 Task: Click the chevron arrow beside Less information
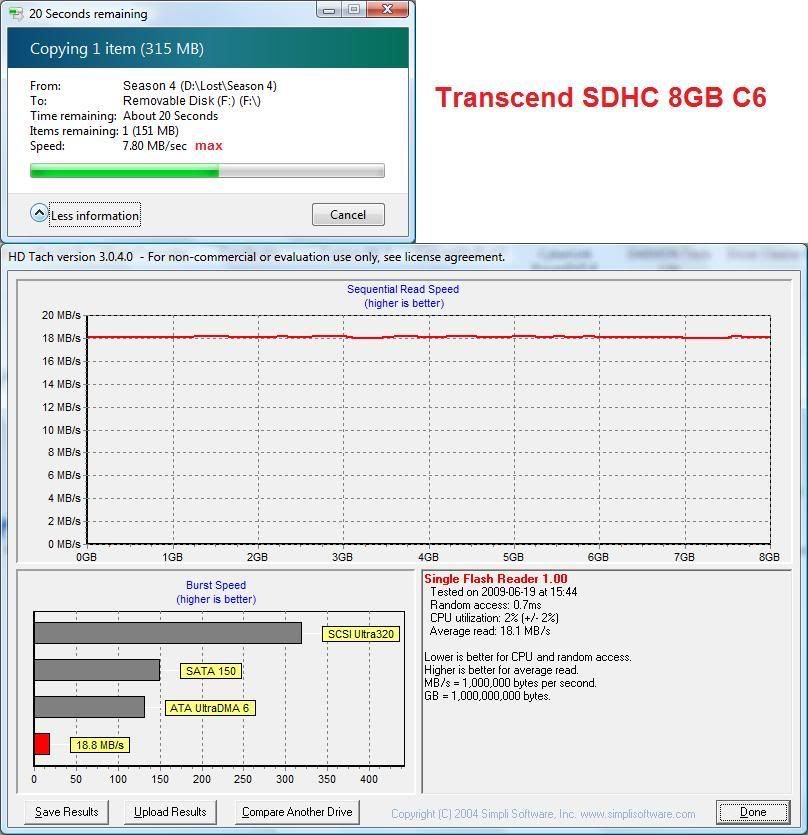click(x=38, y=213)
